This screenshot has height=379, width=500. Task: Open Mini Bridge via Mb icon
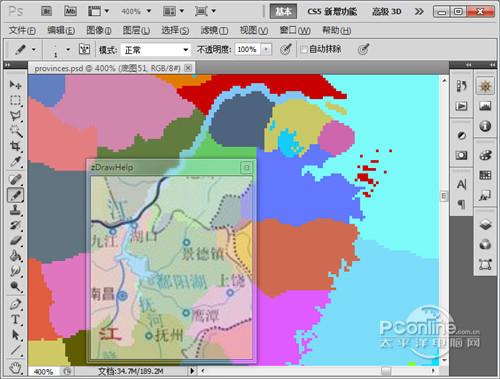70,11
